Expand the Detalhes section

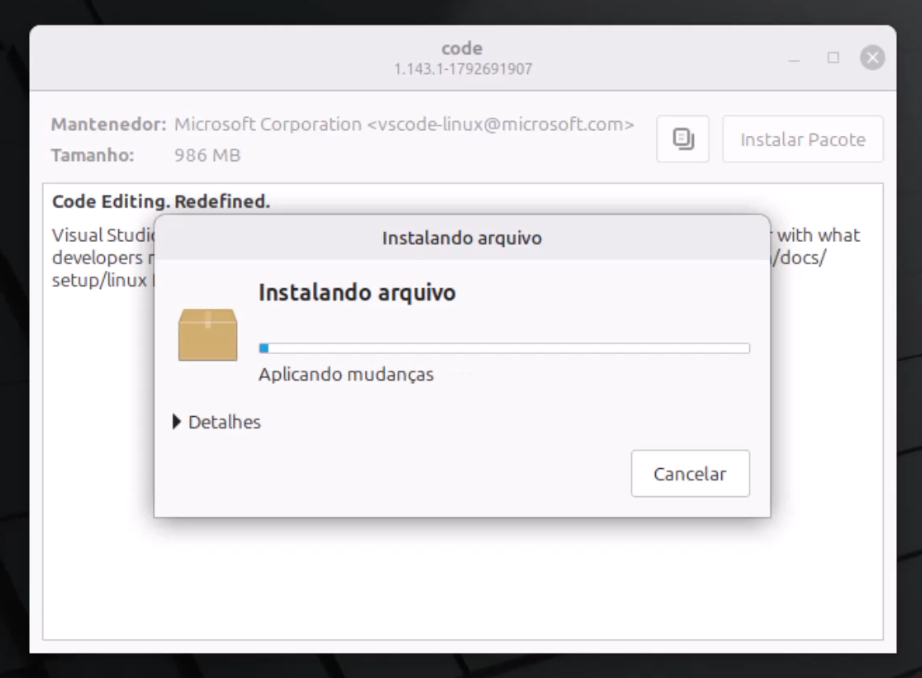coord(216,422)
